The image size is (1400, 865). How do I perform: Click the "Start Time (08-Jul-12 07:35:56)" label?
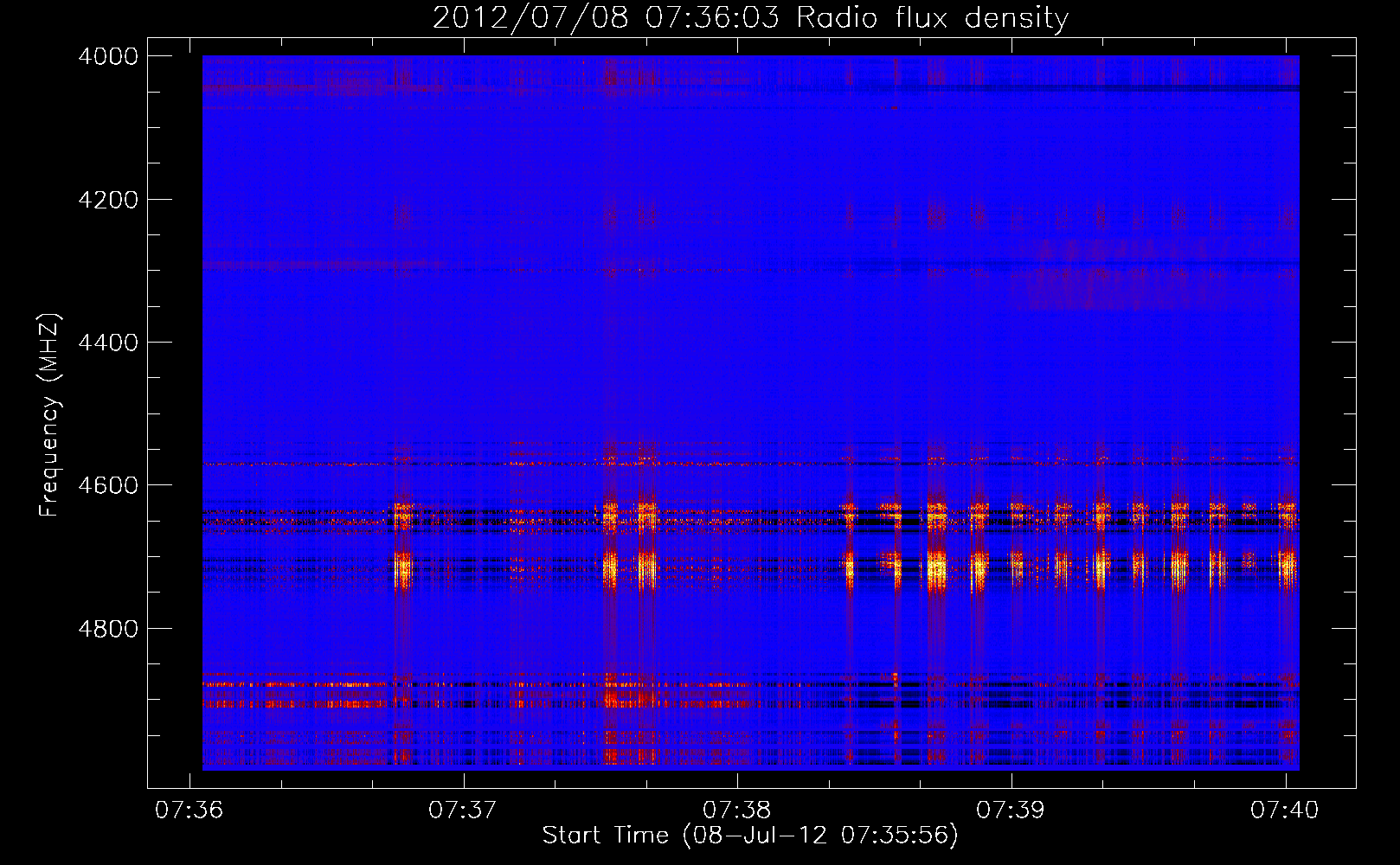[750, 836]
